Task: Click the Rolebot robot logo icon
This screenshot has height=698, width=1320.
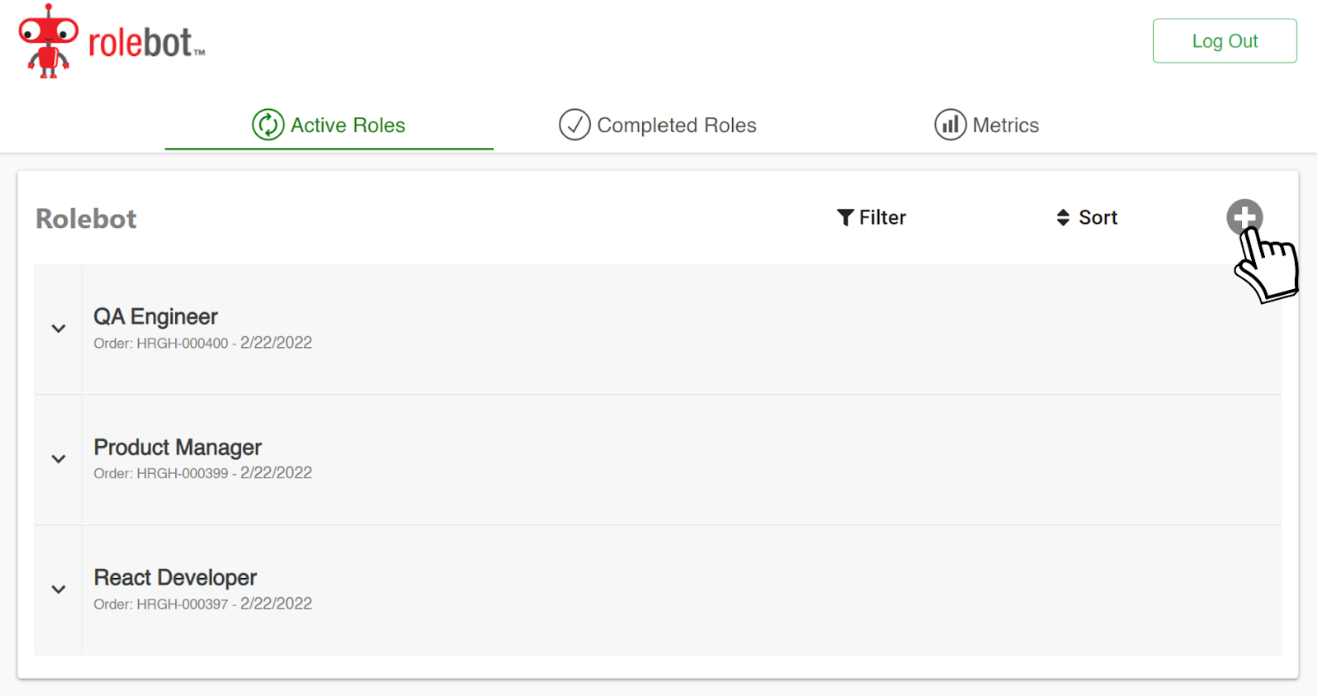Action: 47,41
